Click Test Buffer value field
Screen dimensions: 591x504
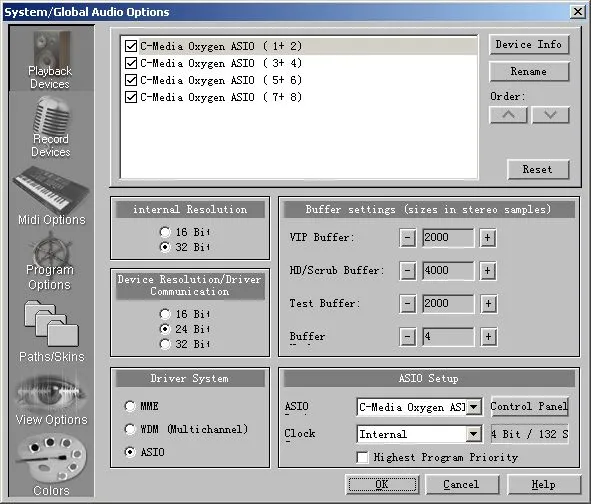448,304
